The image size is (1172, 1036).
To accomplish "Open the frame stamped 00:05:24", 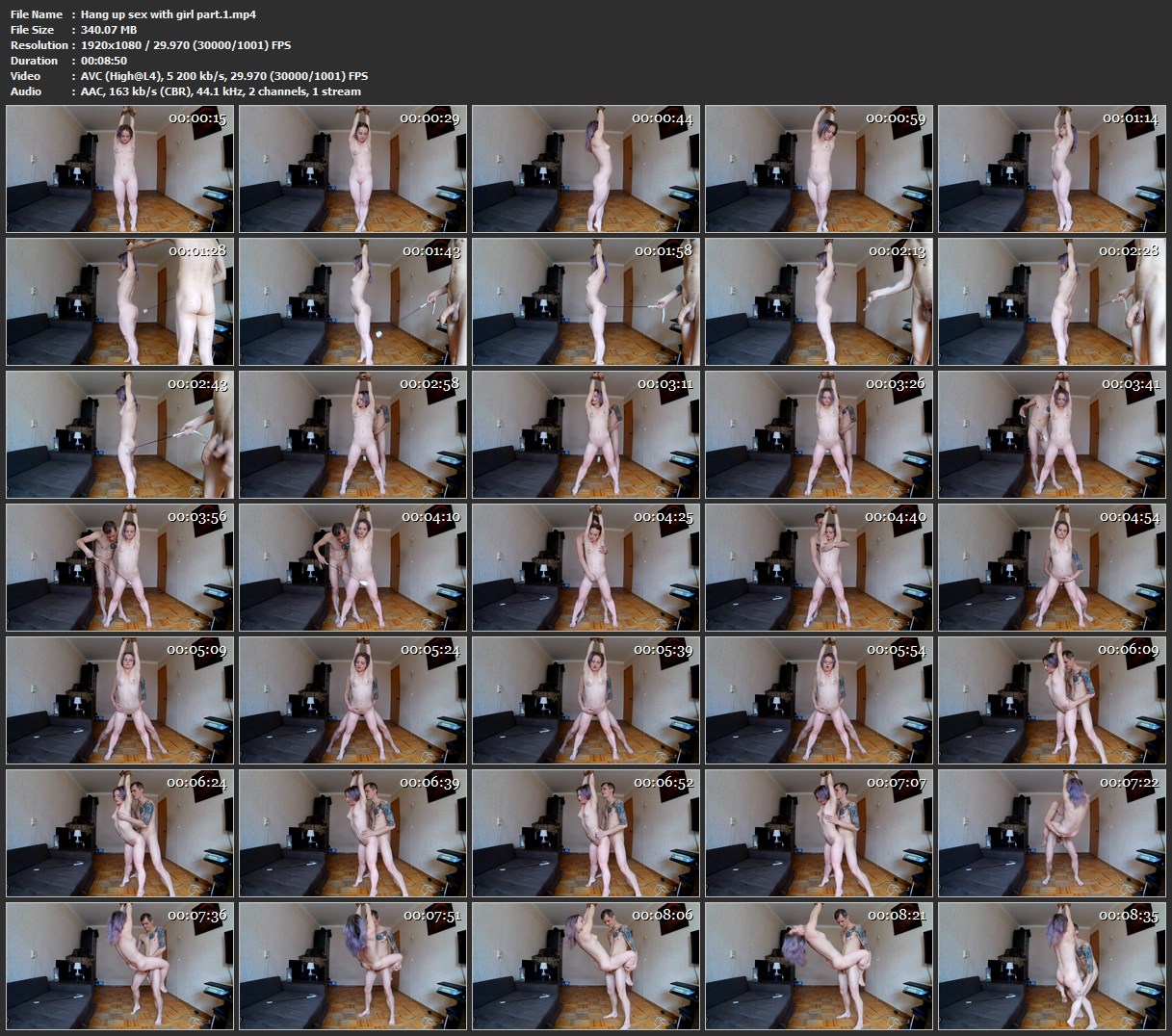I will [x=352, y=700].
